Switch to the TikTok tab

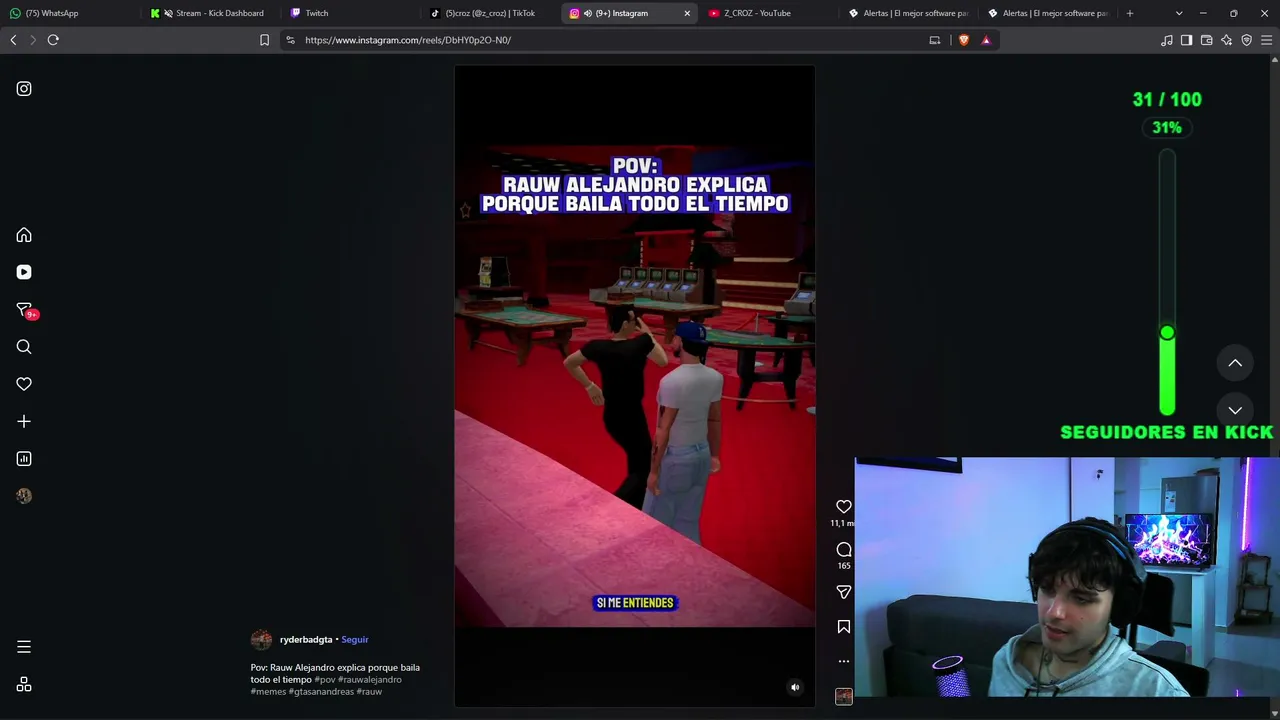(491, 13)
